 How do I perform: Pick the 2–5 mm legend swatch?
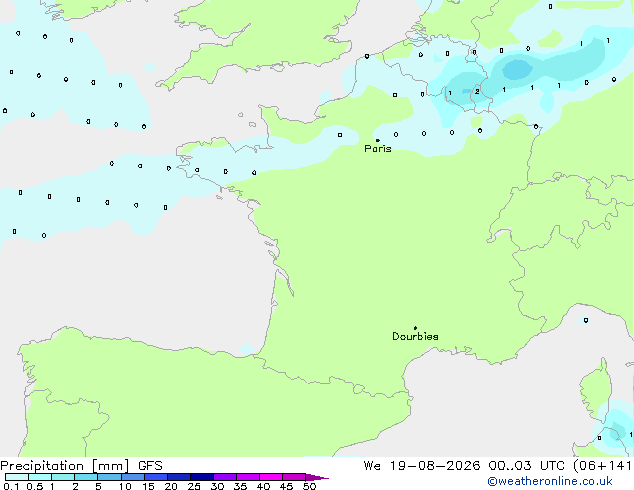(x=86, y=477)
